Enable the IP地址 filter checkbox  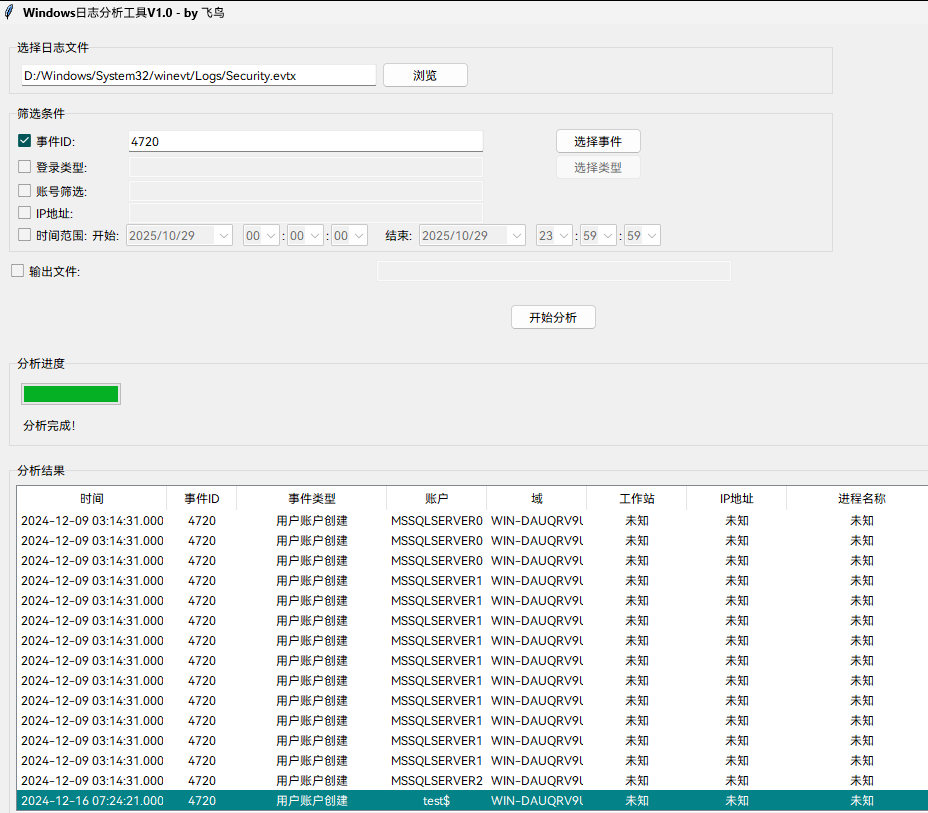tap(24, 212)
